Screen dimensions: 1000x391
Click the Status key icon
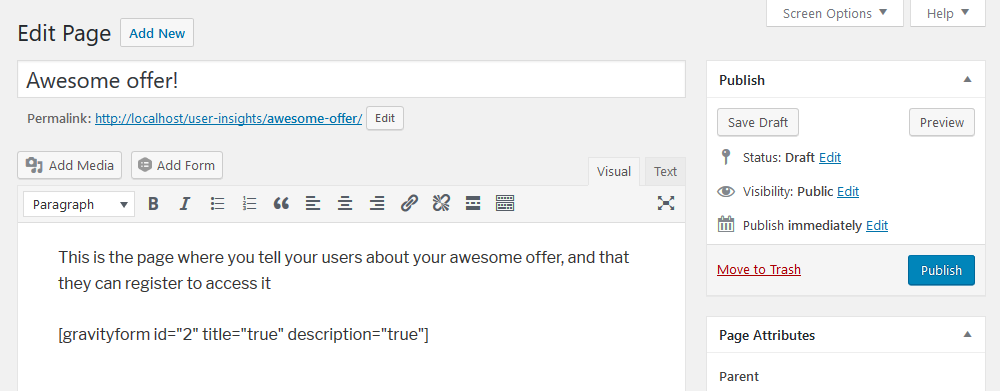725,158
